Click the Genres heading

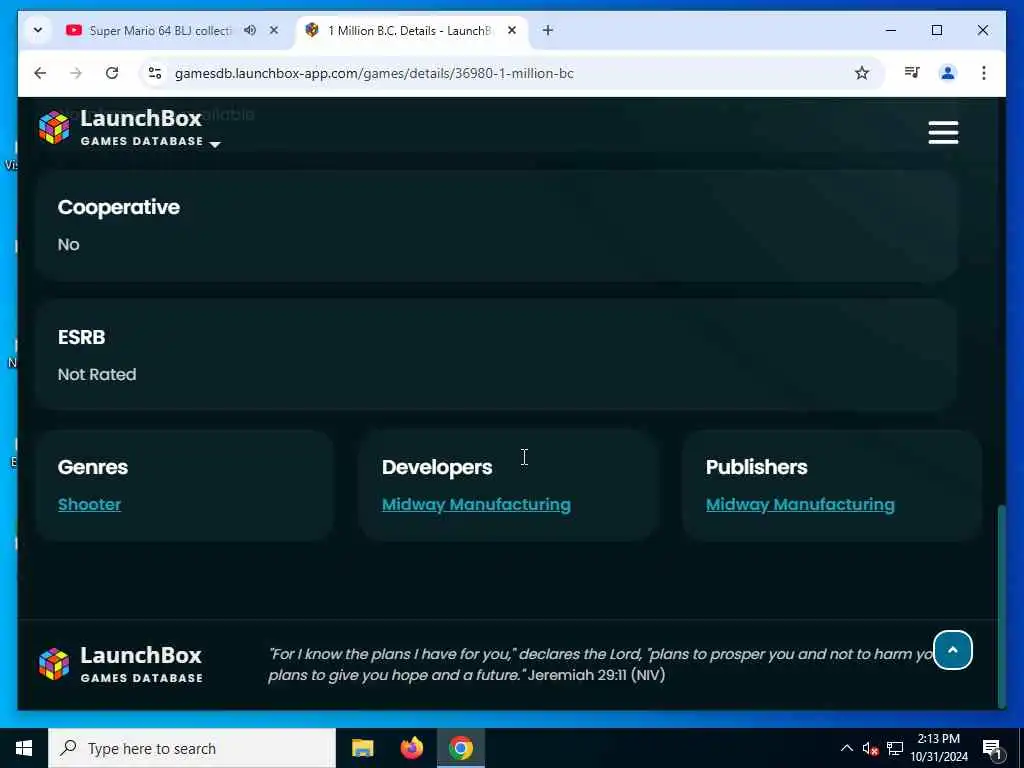click(93, 467)
